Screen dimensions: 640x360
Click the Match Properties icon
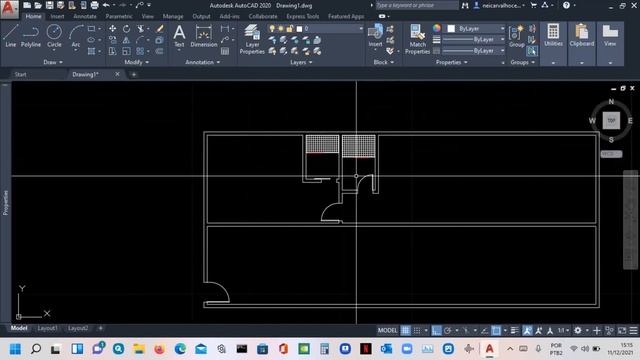click(417, 39)
